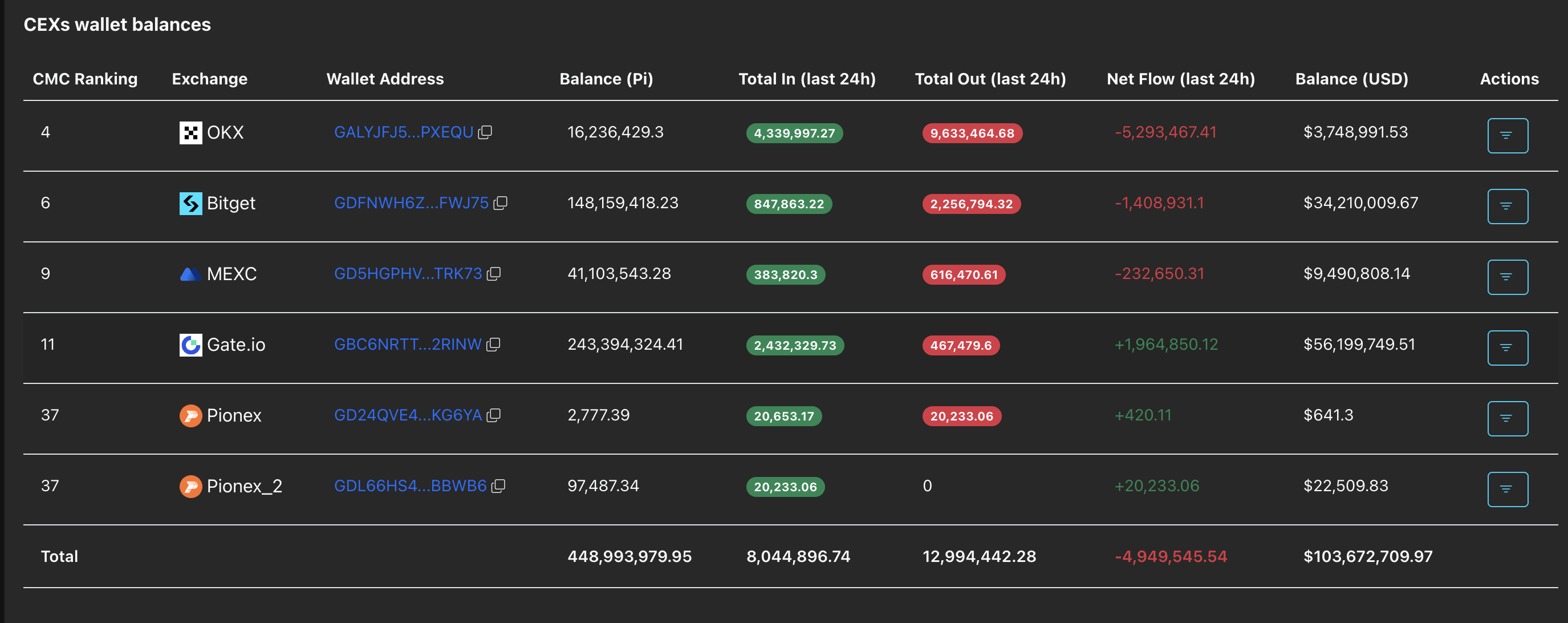Copy the OKX wallet address
The image size is (1568, 623).
485,132
